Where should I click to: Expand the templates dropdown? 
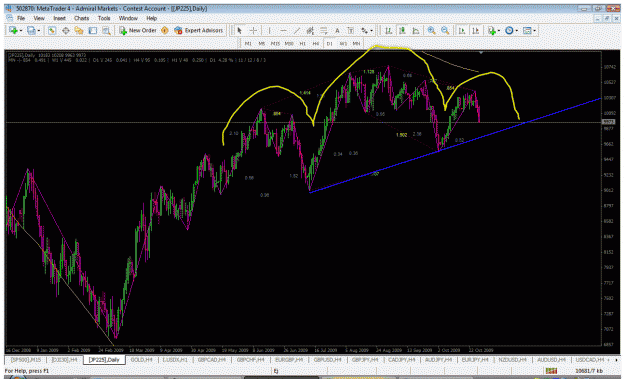535,31
